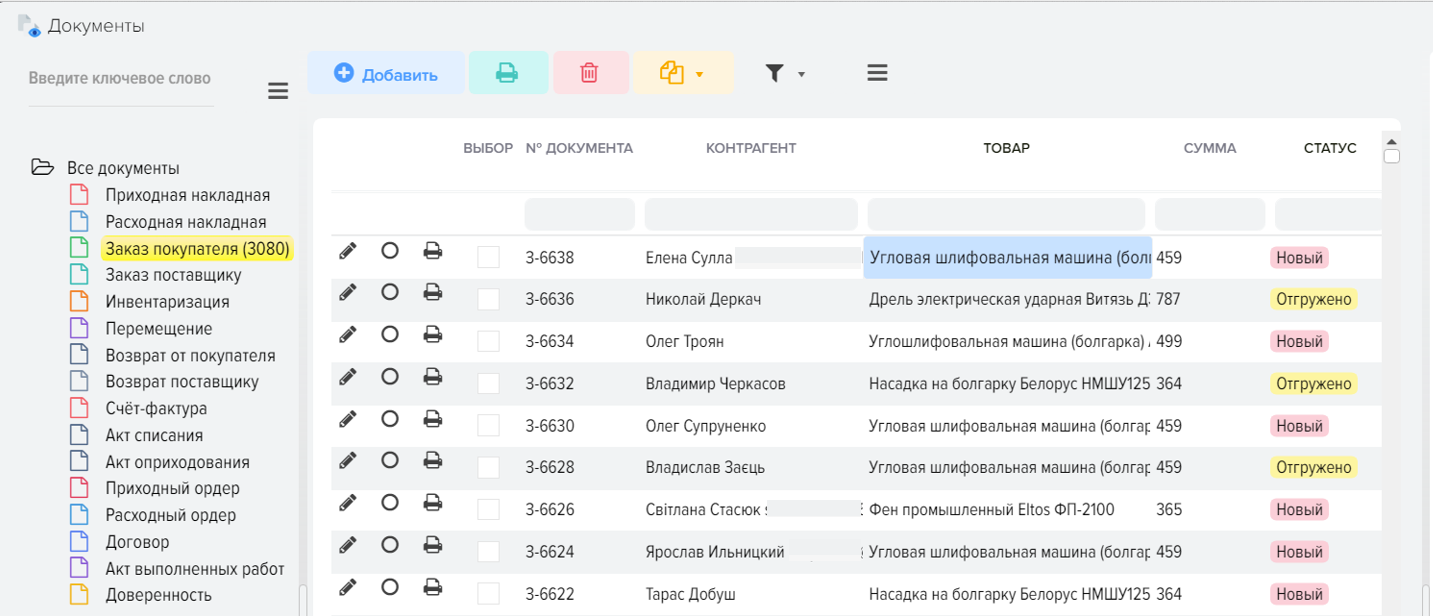The width and height of the screenshot is (1433, 616).
Task: Click the green print button in toolbar
Action: (x=508, y=73)
